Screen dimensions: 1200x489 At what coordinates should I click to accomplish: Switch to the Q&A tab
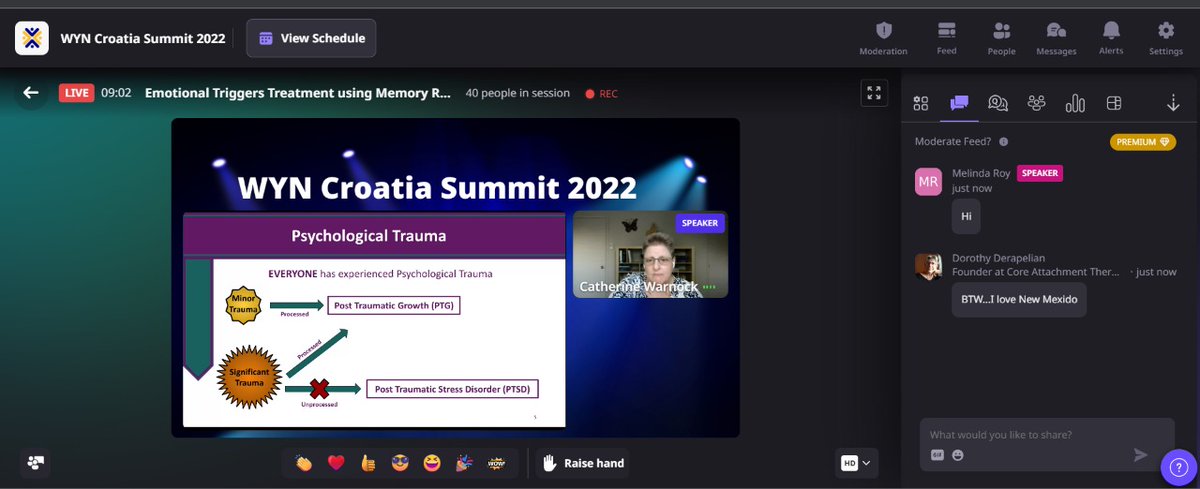[x=997, y=103]
